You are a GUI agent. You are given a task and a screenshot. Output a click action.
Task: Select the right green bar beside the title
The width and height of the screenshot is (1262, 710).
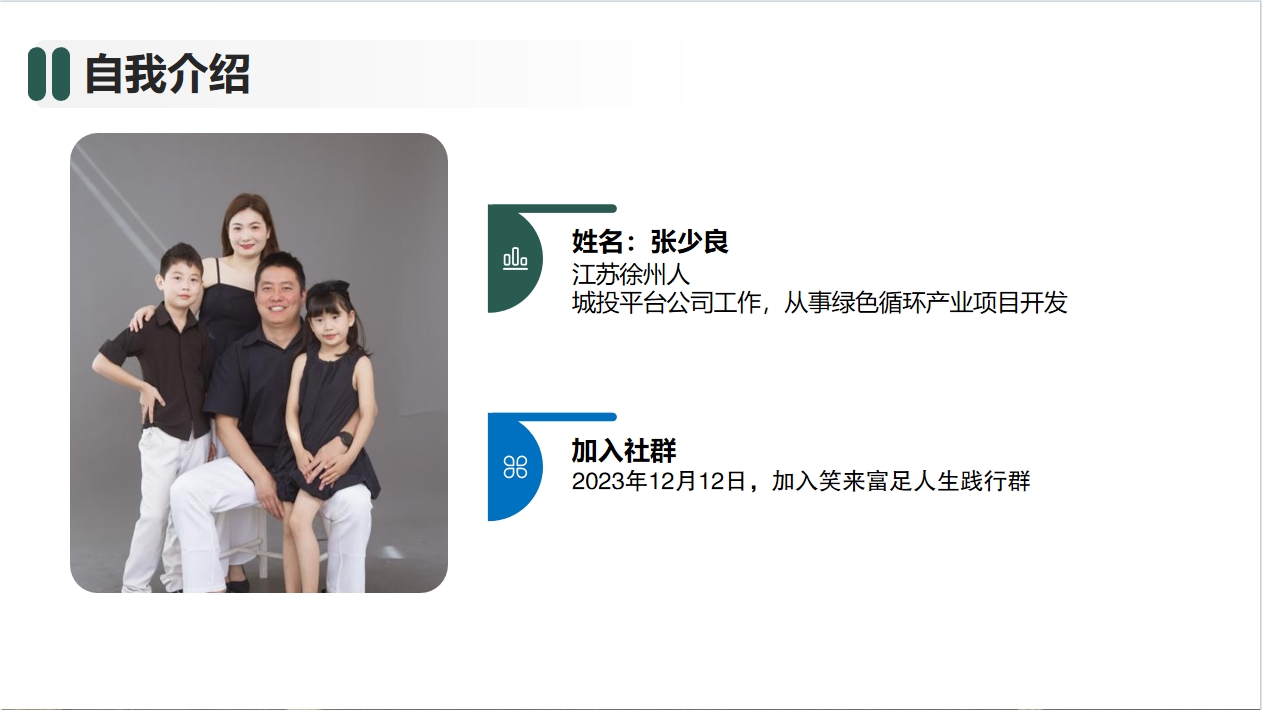point(61,74)
